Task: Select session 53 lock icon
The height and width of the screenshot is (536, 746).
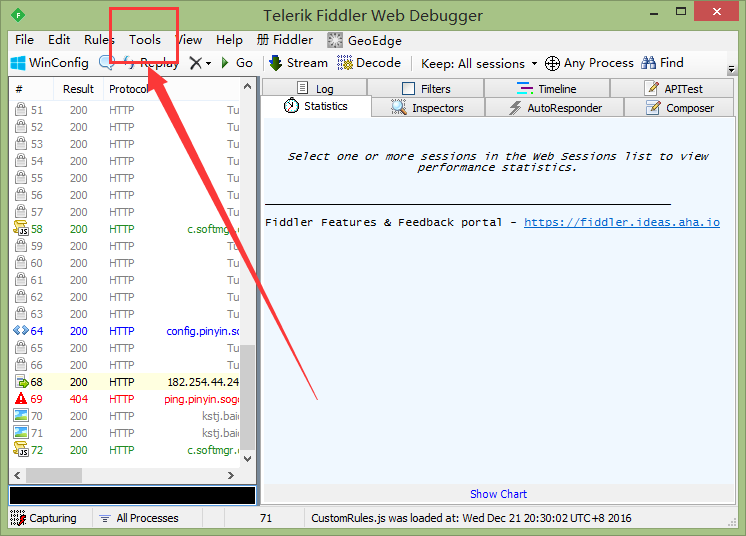Action: (x=21, y=144)
